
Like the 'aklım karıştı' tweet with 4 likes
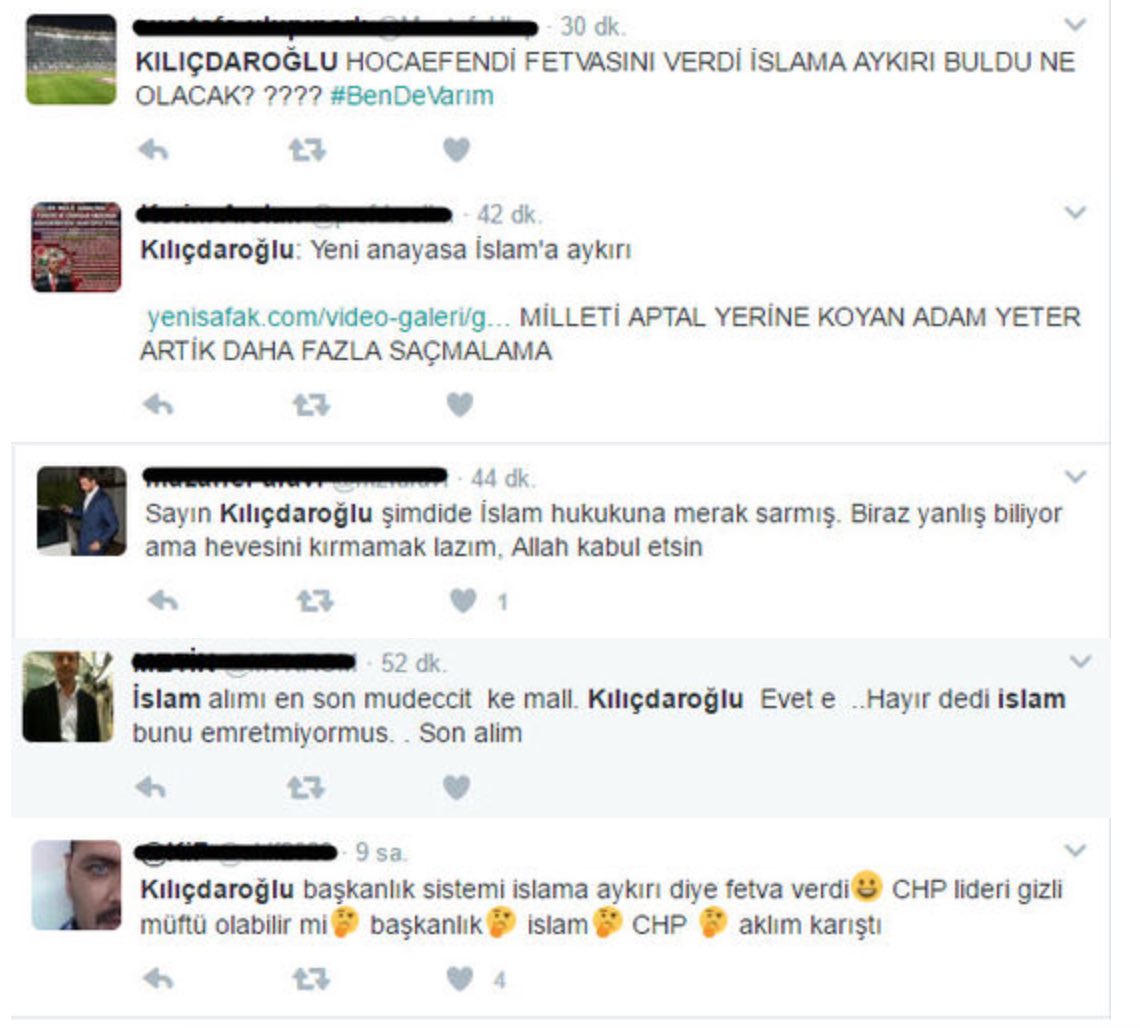tap(459, 979)
